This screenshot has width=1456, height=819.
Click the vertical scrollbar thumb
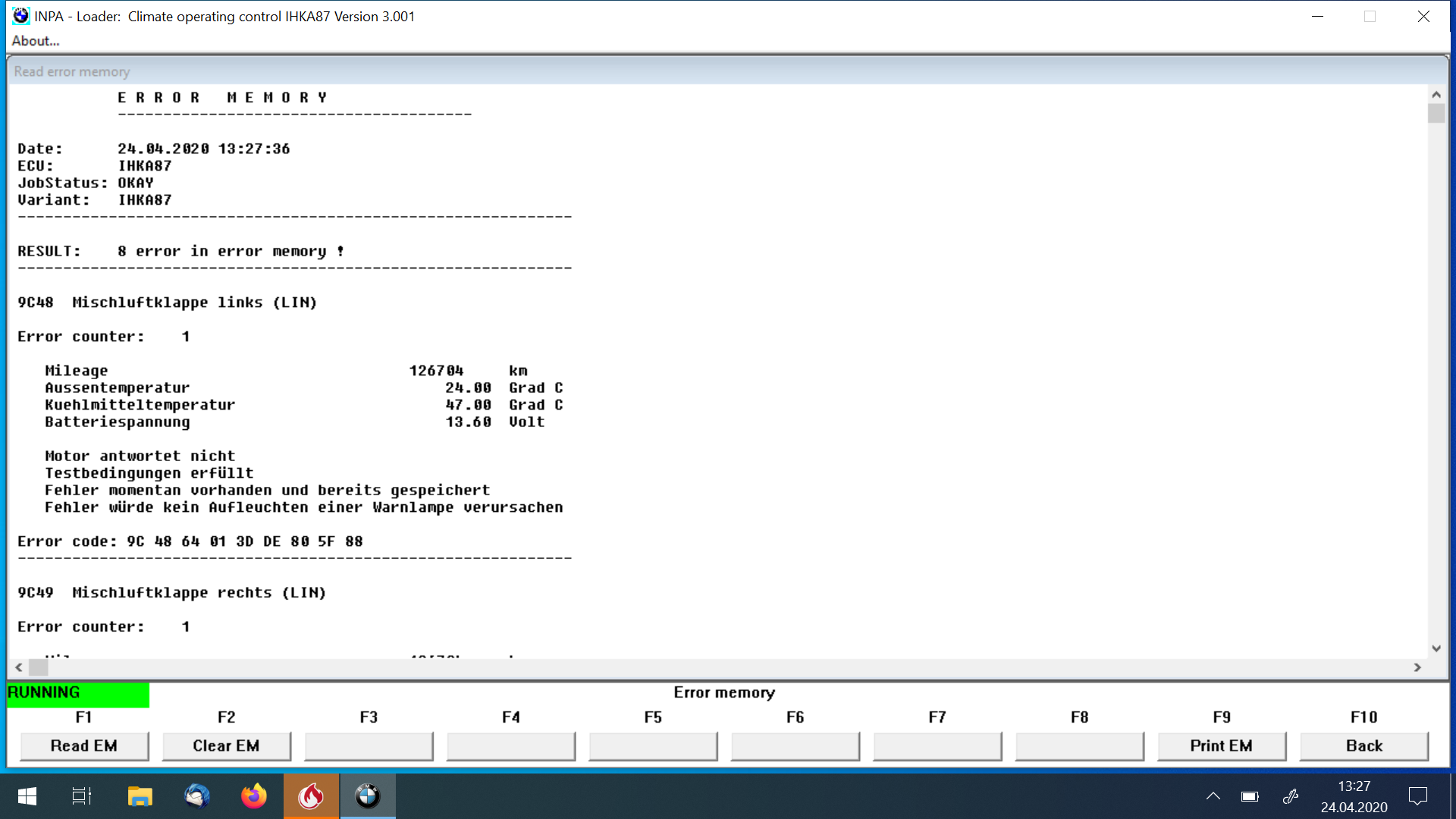(1436, 114)
